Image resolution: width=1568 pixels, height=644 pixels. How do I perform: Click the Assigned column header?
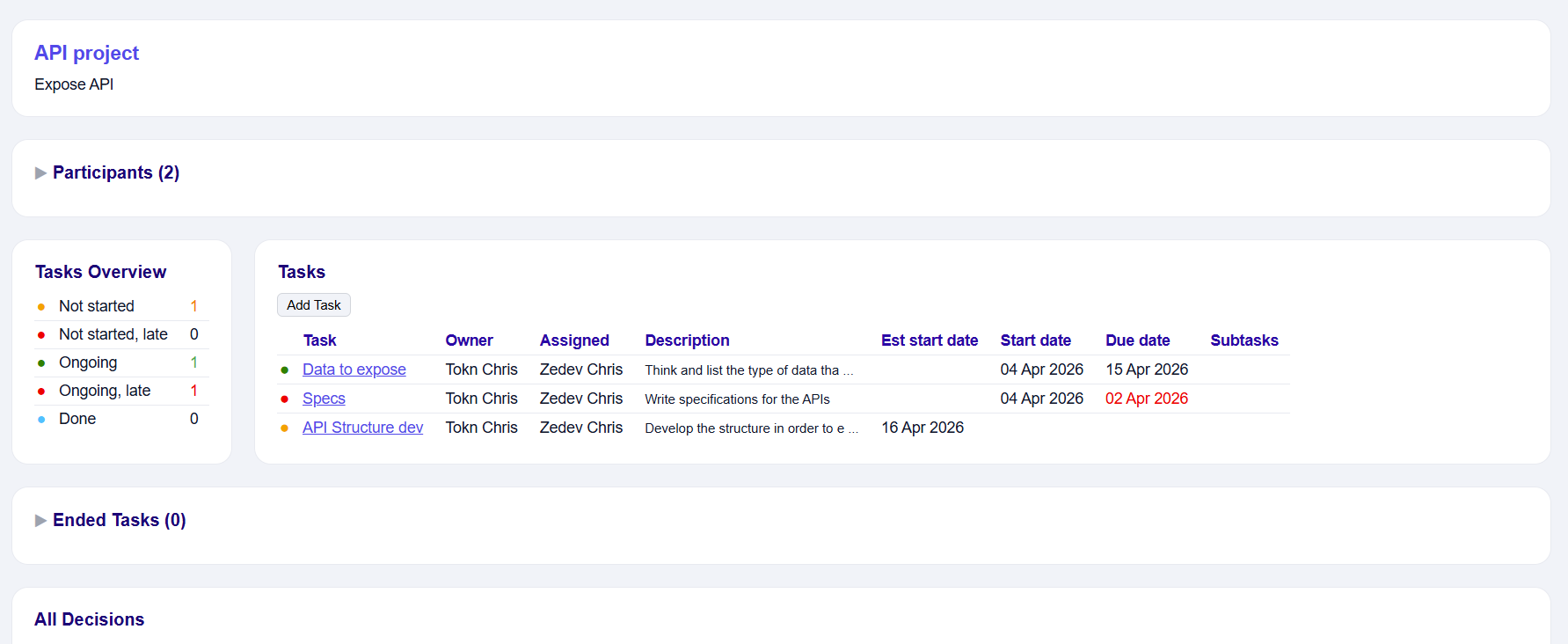tap(574, 340)
